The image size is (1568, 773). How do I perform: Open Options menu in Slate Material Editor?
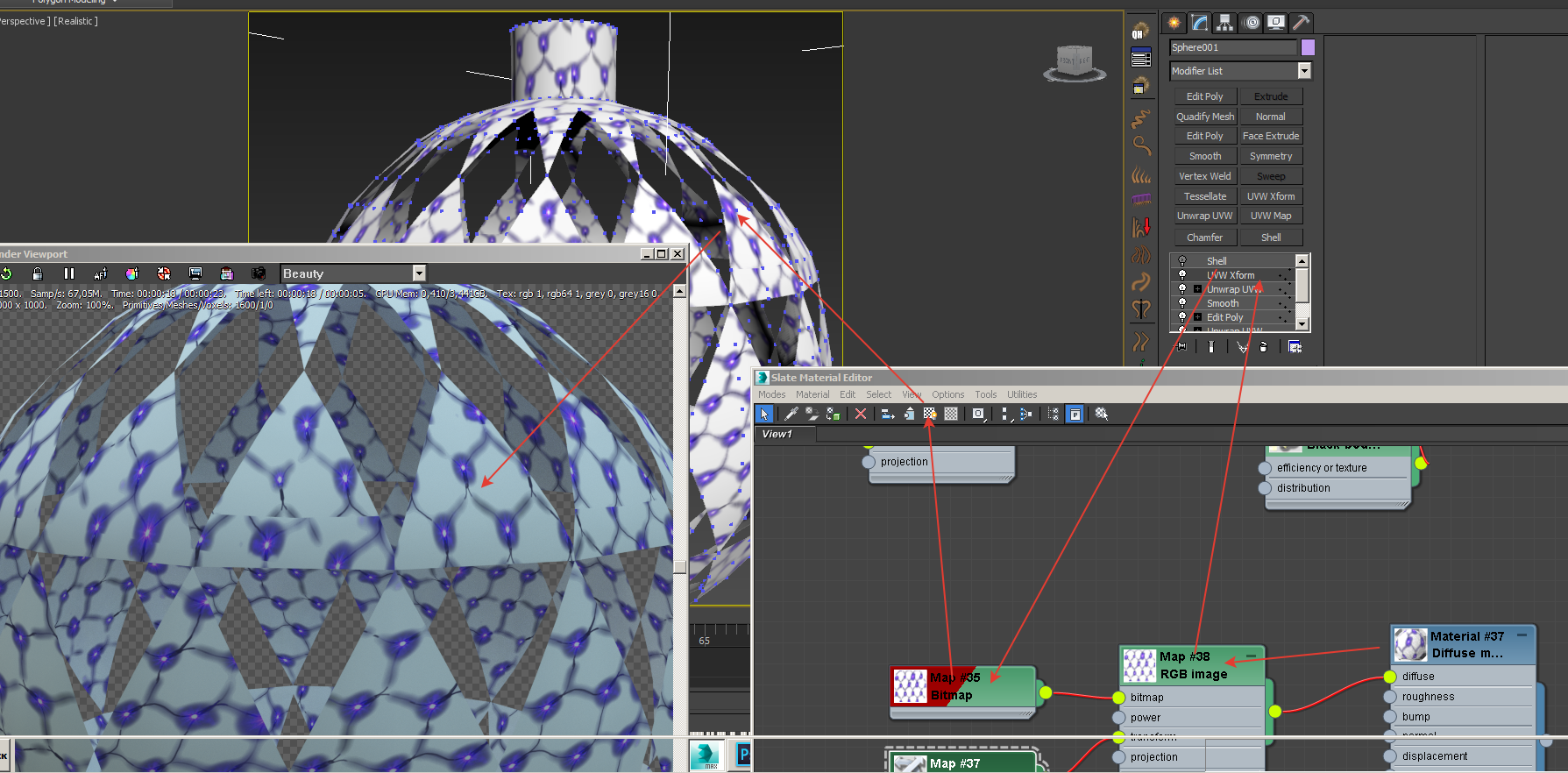tap(948, 394)
